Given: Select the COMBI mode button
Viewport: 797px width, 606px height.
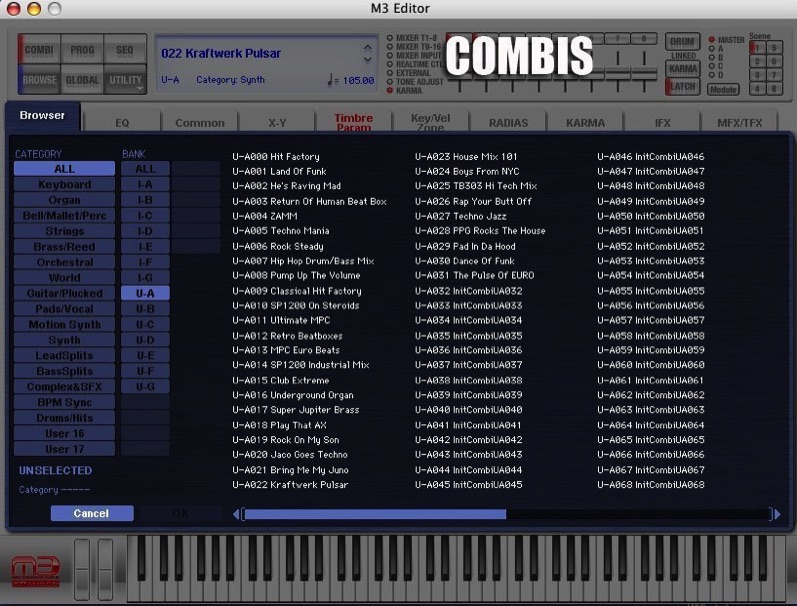Looking at the screenshot, I should point(39,50).
